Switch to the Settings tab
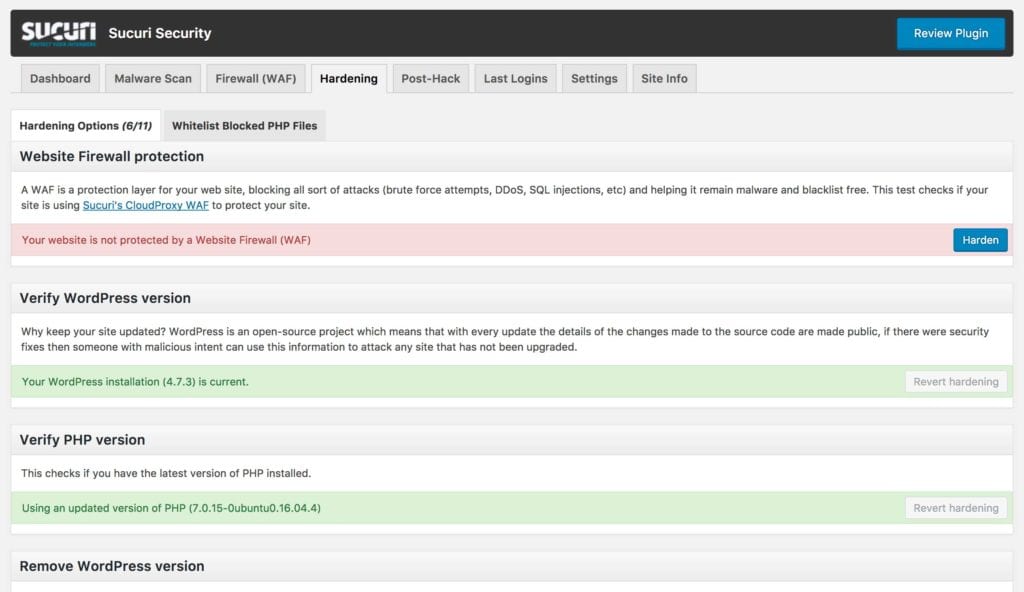Viewport: 1024px width, 592px height. coord(594,78)
